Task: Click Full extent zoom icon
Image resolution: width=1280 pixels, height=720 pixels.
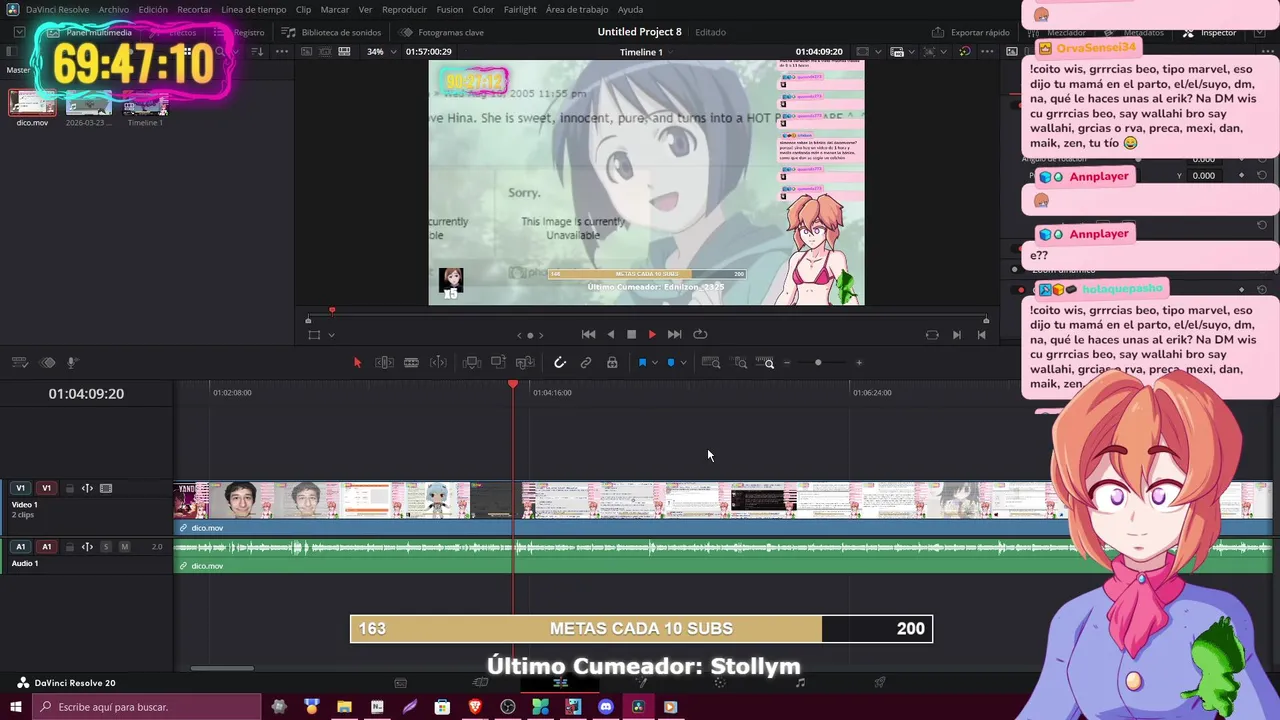Action: pyautogui.click(x=711, y=363)
